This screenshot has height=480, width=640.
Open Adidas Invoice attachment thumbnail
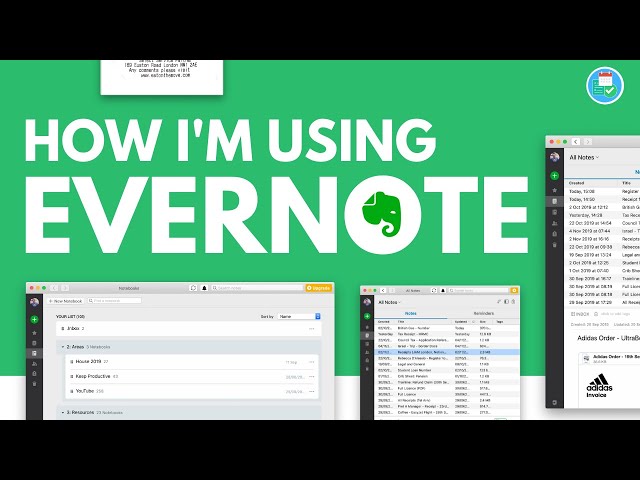[x=599, y=387]
